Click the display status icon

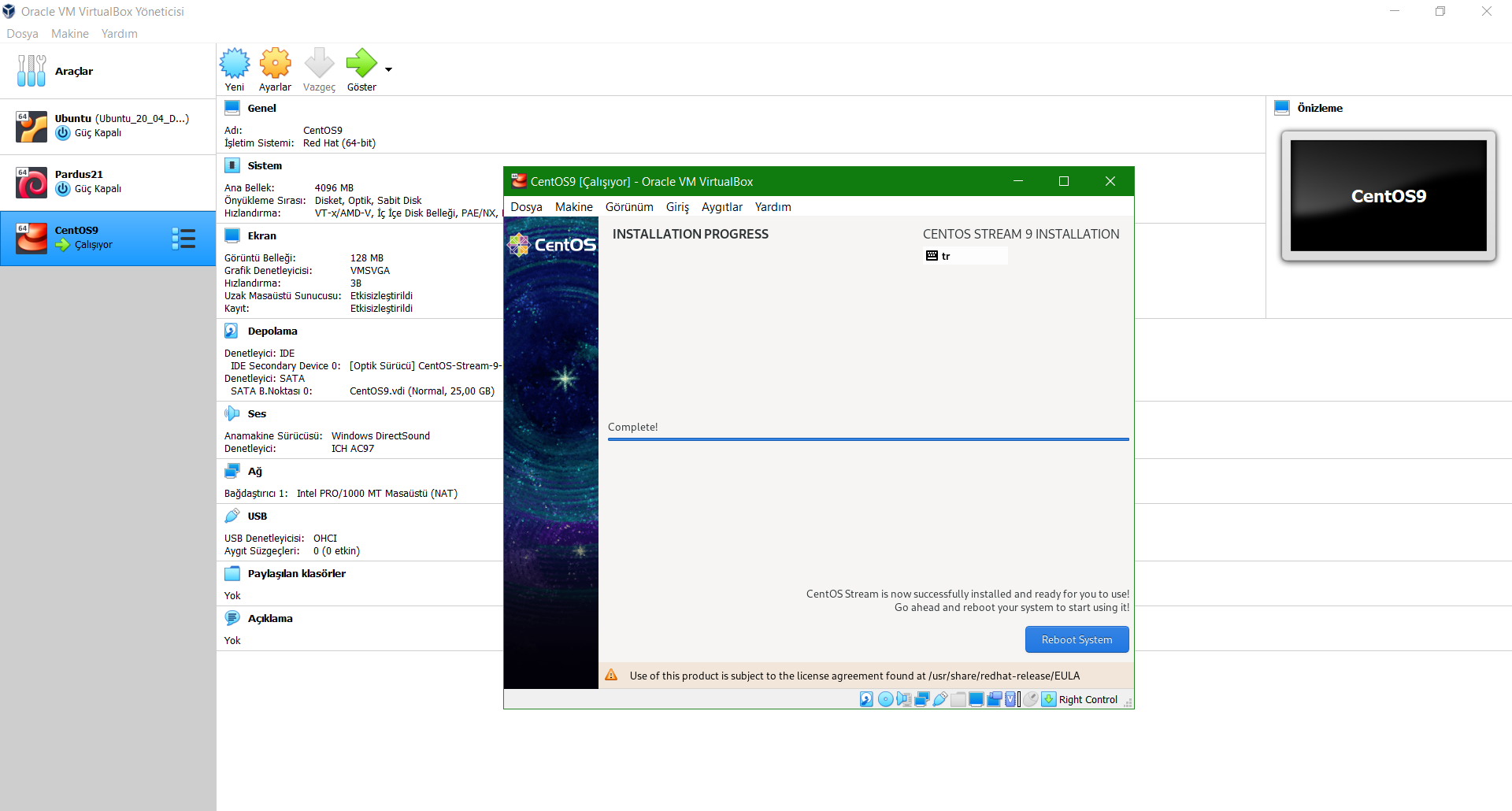(976, 699)
